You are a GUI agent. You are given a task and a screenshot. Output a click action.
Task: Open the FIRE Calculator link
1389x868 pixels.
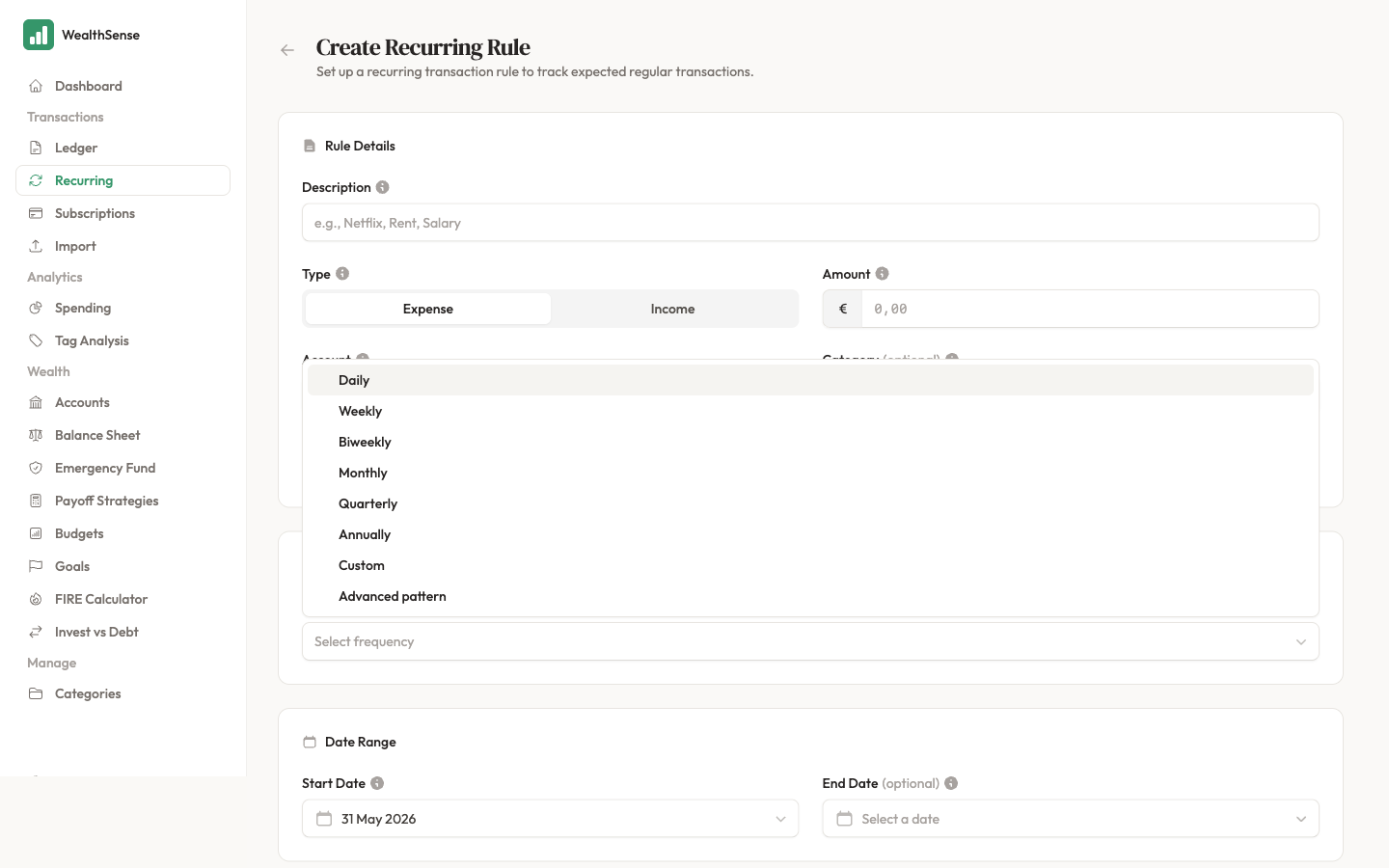[123, 599]
